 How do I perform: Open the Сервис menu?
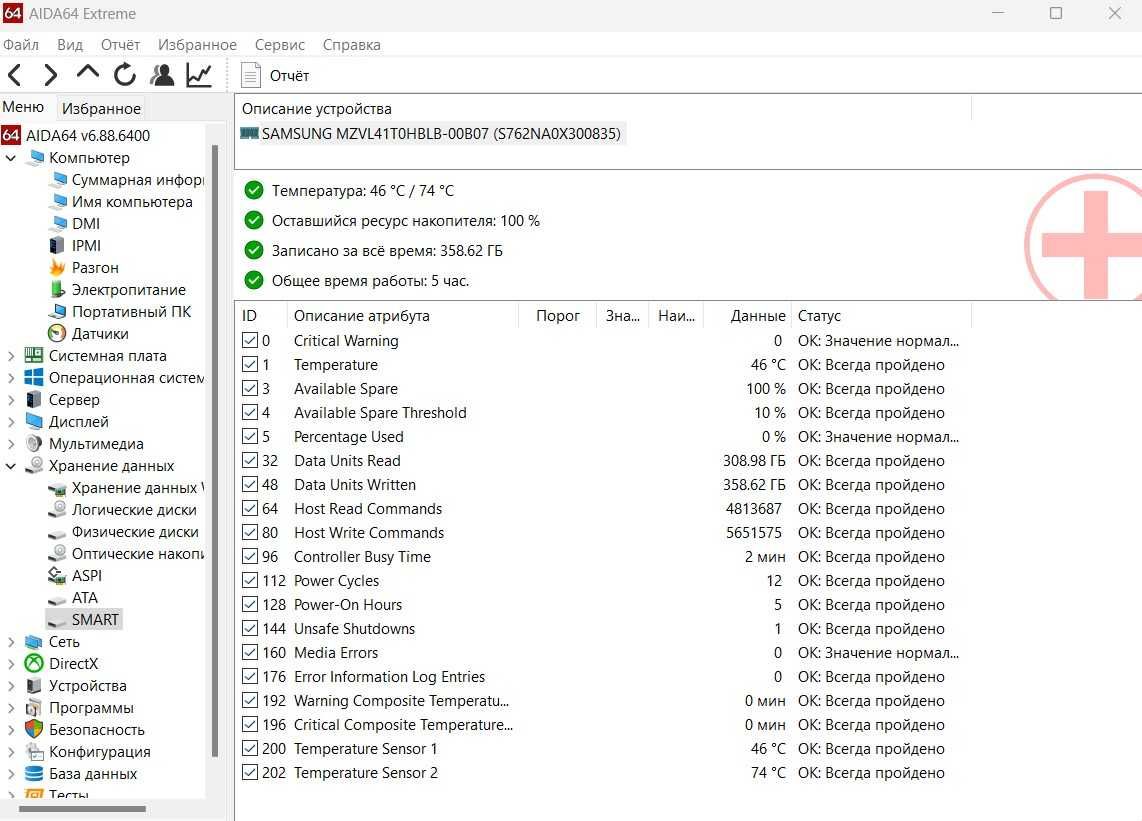[x=280, y=44]
